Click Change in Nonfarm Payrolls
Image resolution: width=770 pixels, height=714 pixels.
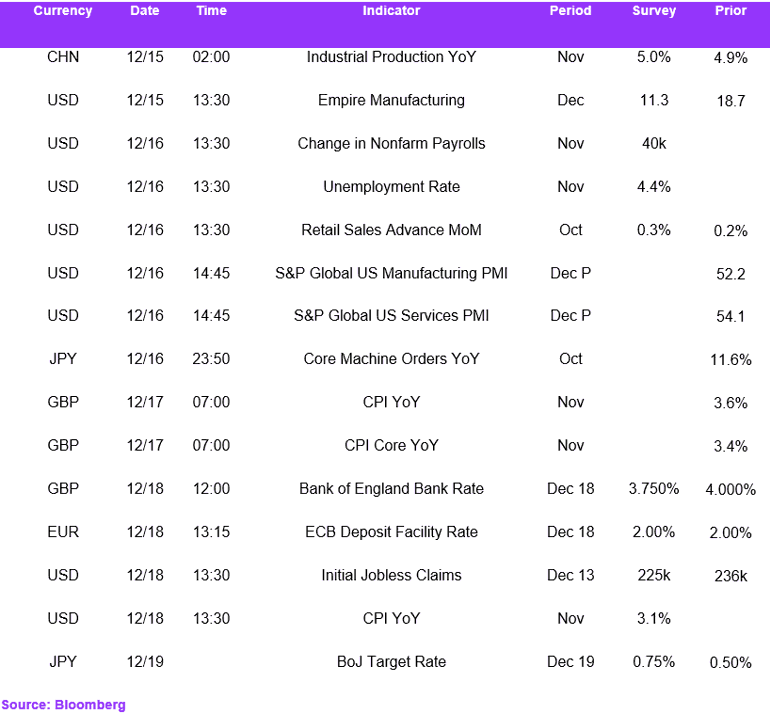tap(391, 143)
